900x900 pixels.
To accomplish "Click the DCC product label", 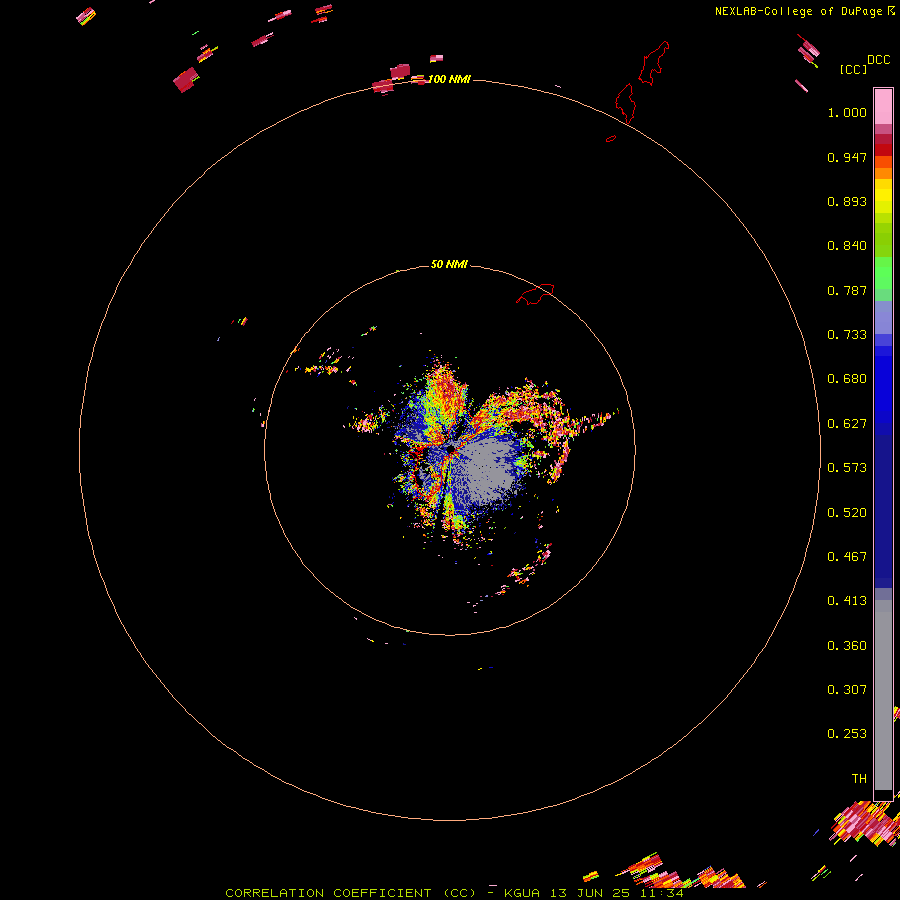I will pos(878,60).
